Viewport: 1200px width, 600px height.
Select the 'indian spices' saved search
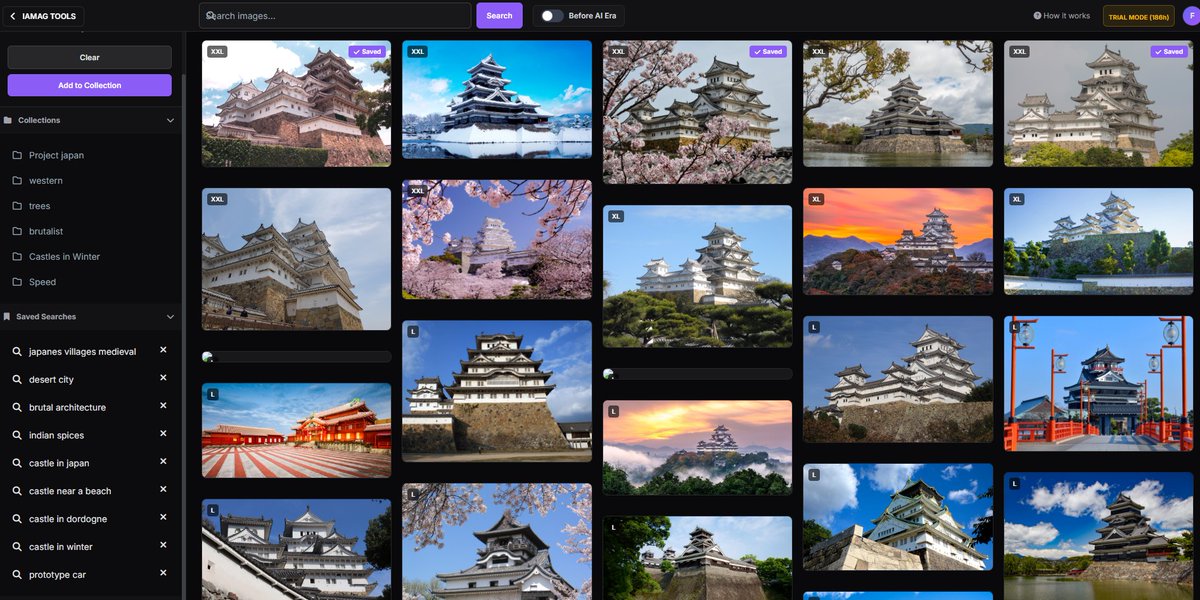tap(56, 436)
